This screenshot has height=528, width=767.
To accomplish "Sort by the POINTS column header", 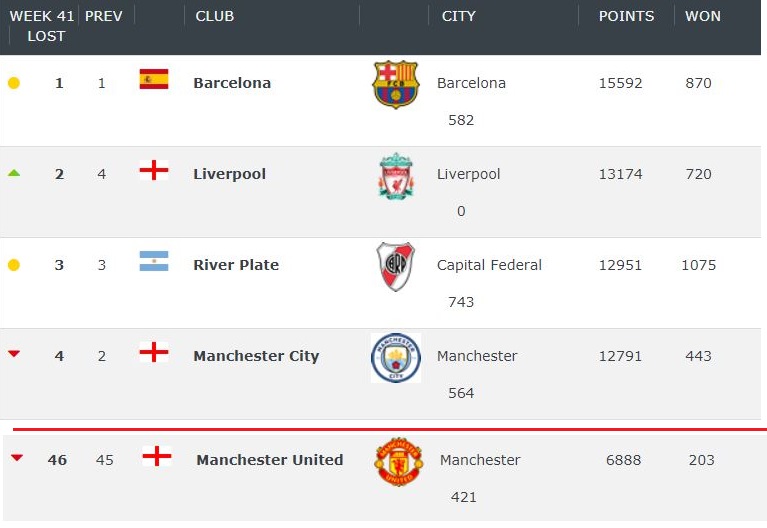I will [626, 16].
